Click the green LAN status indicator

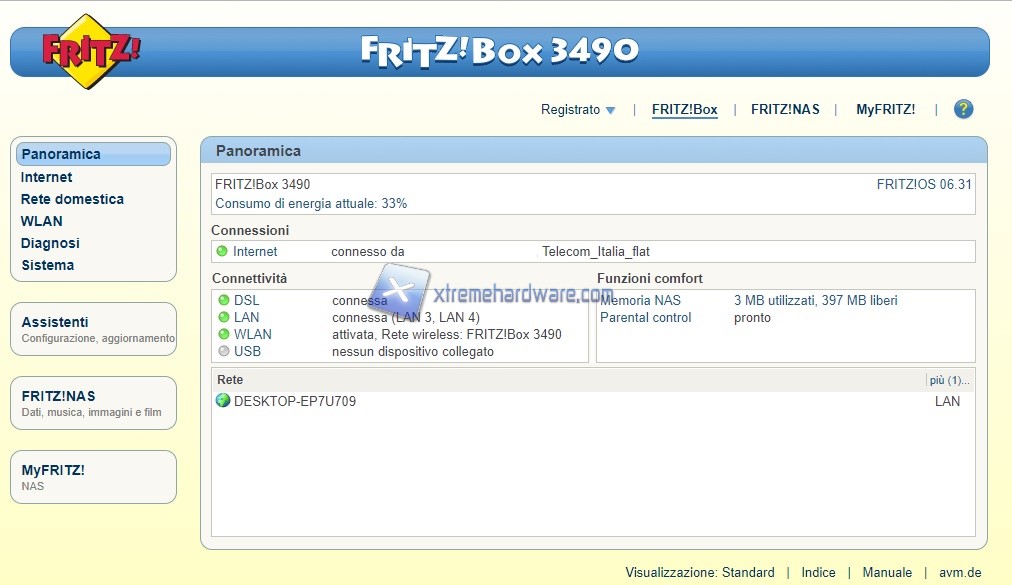[223, 317]
